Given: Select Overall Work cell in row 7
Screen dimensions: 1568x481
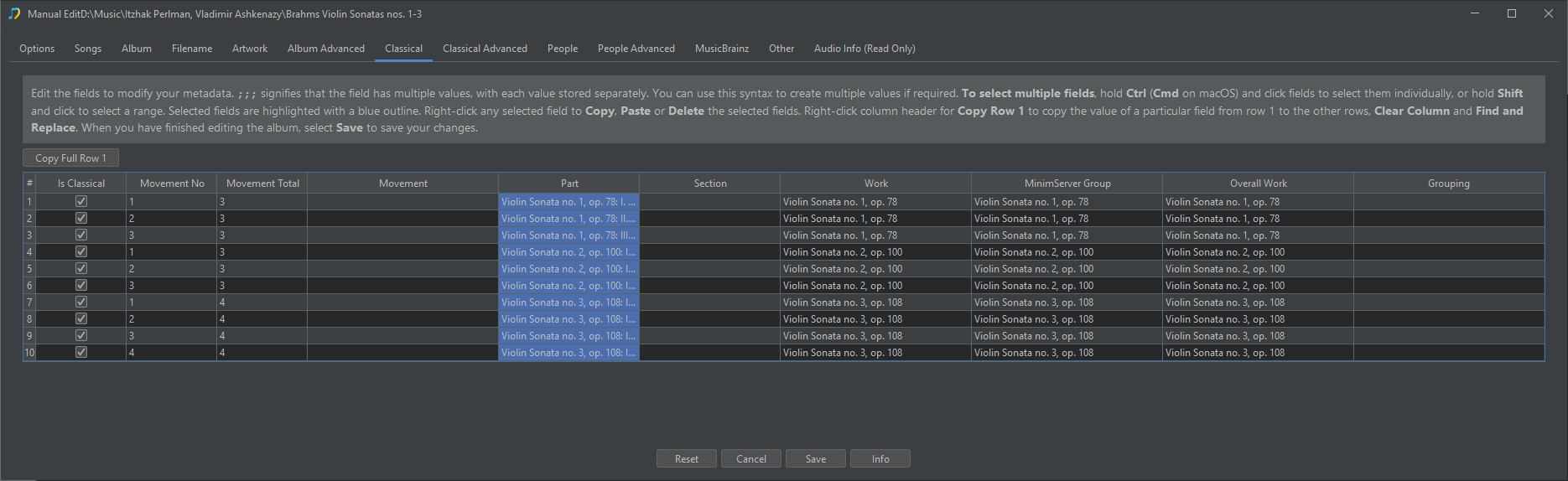Looking at the screenshot, I should click(x=1259, y=302).
